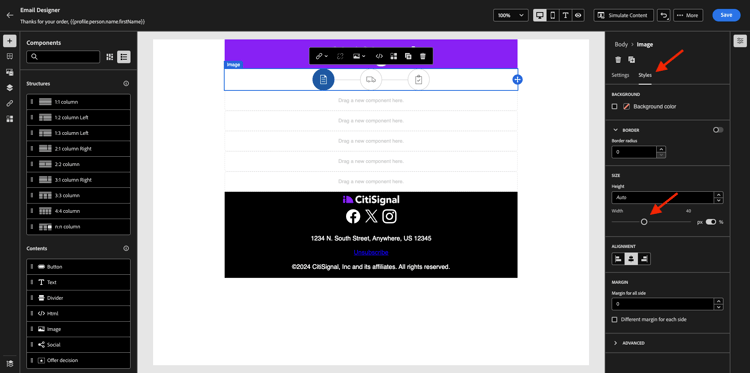Switch to mobile preview mode

(552, 15)
